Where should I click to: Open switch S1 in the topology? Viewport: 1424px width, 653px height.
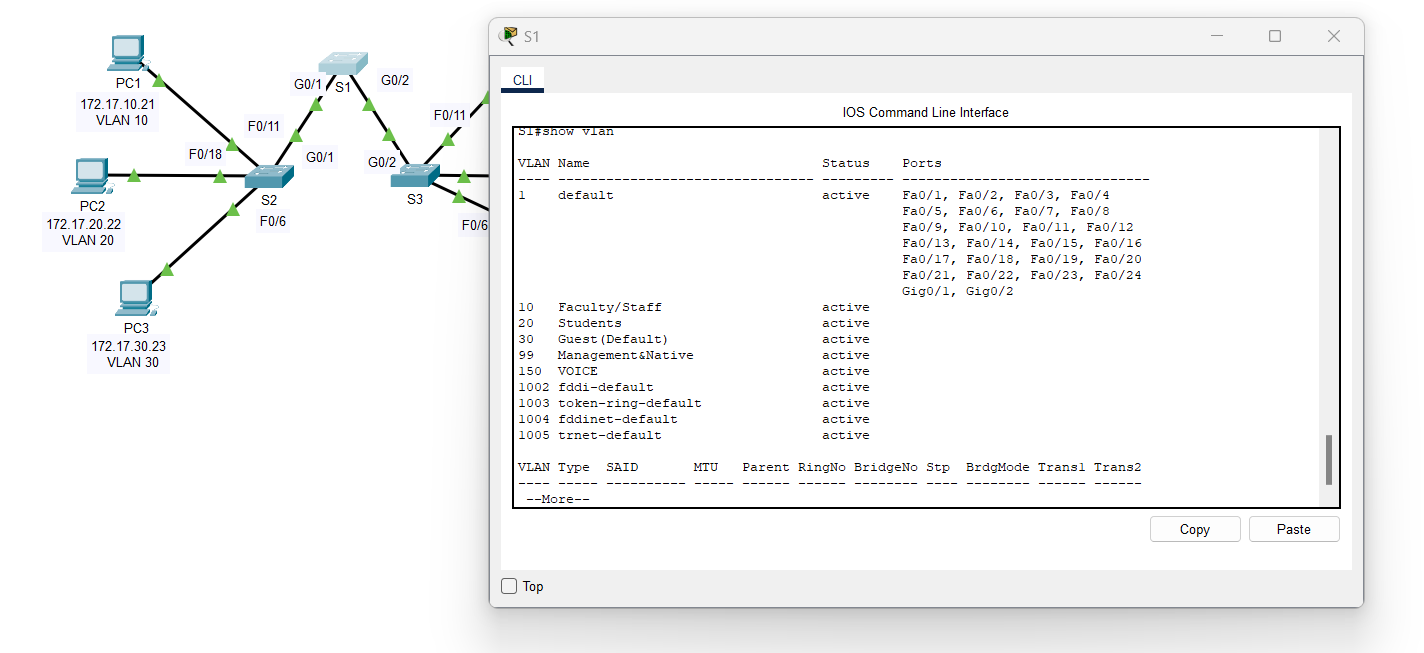pos(344,62)
